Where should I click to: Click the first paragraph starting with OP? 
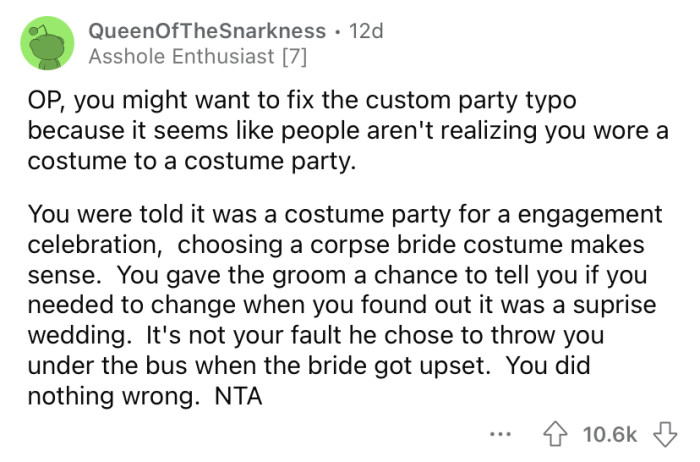pos(340,132)
